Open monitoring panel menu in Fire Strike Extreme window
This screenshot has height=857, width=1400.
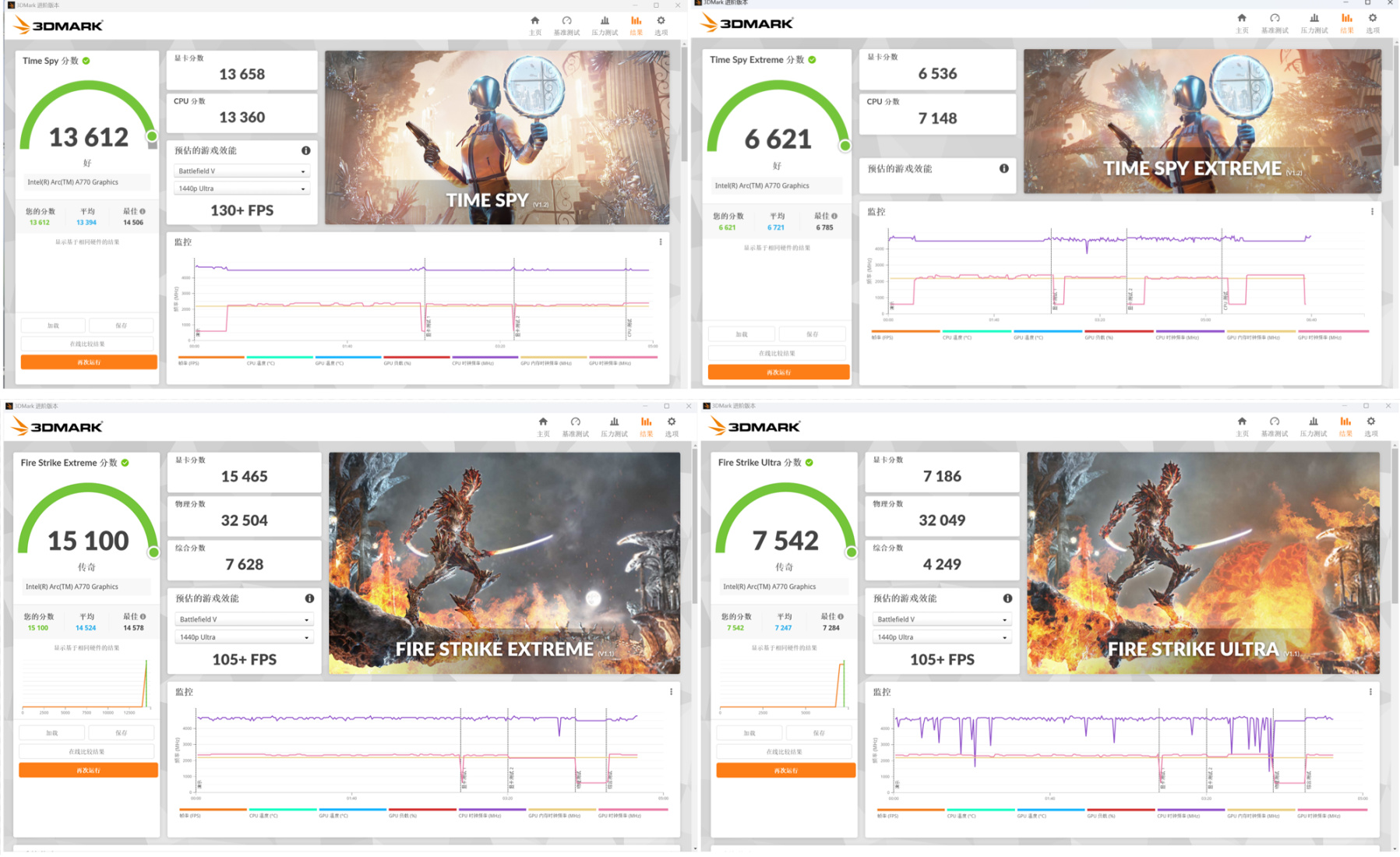pyautogui.click(x=671, y=692)
